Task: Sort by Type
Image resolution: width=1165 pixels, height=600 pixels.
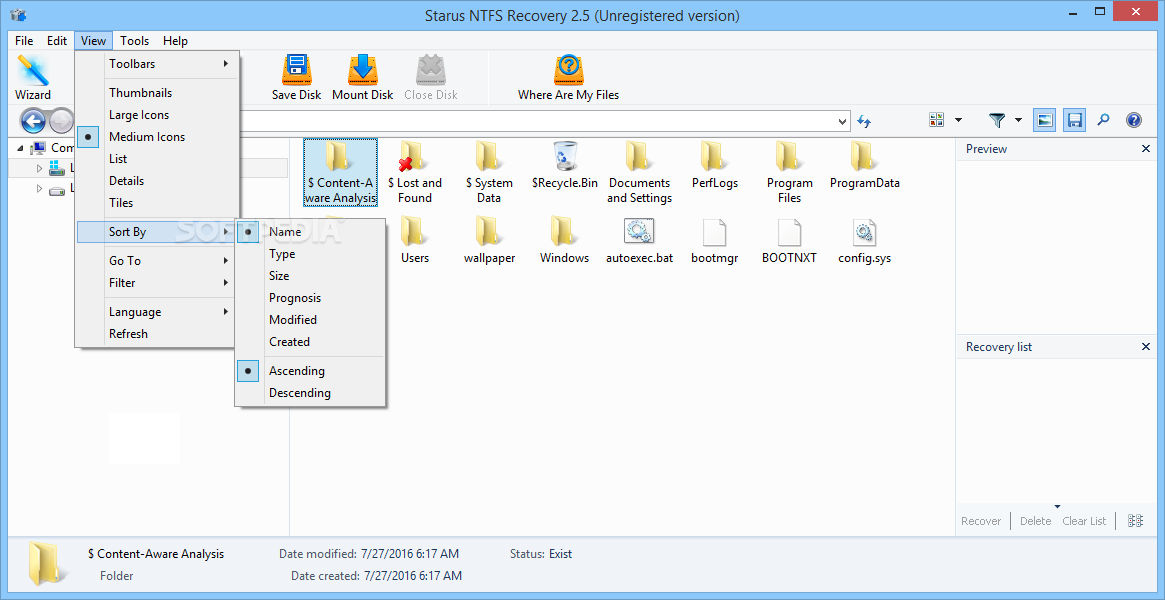Action: tap(310, 254)
